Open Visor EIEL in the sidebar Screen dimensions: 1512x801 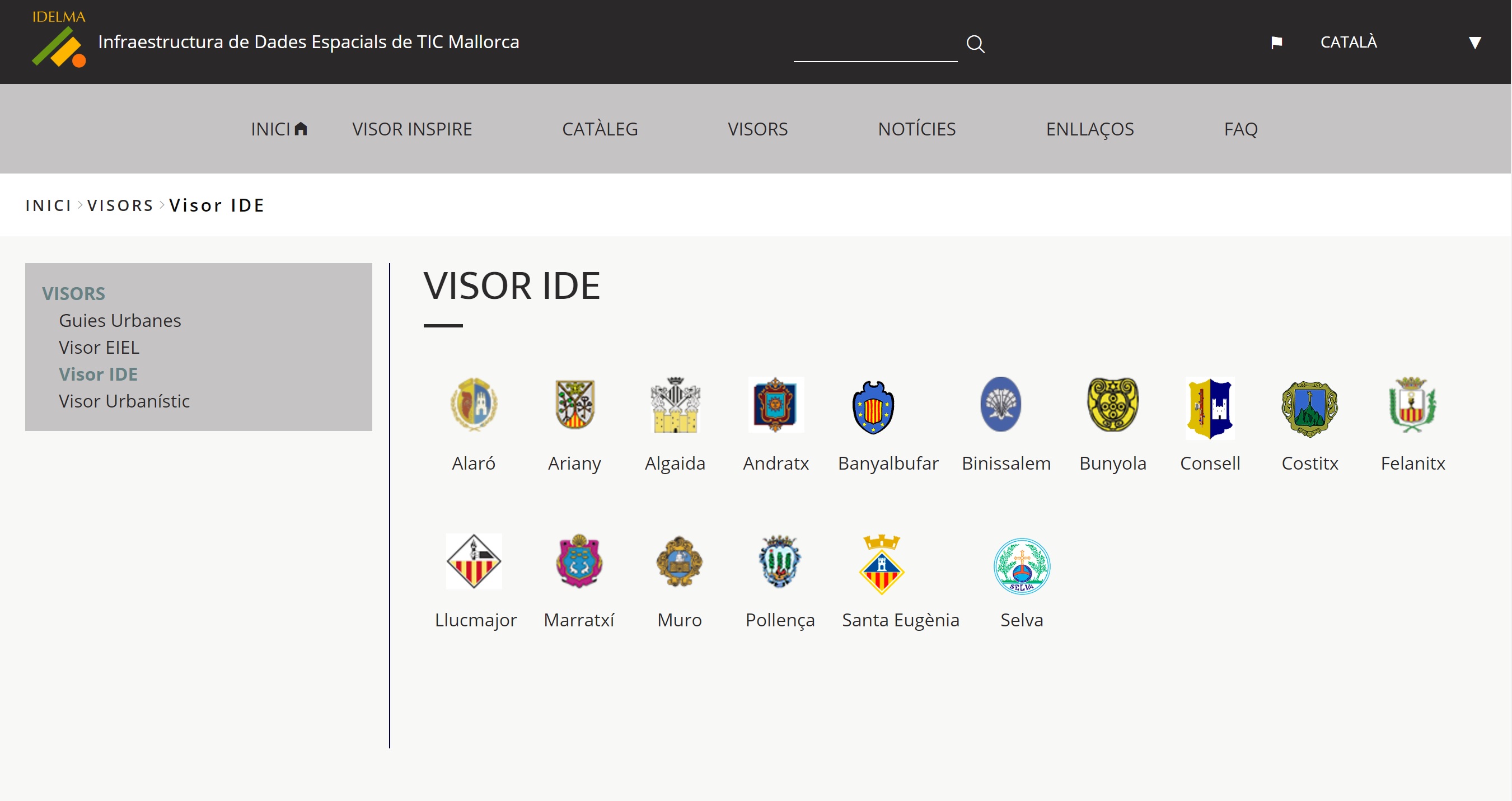pos(99,348)
